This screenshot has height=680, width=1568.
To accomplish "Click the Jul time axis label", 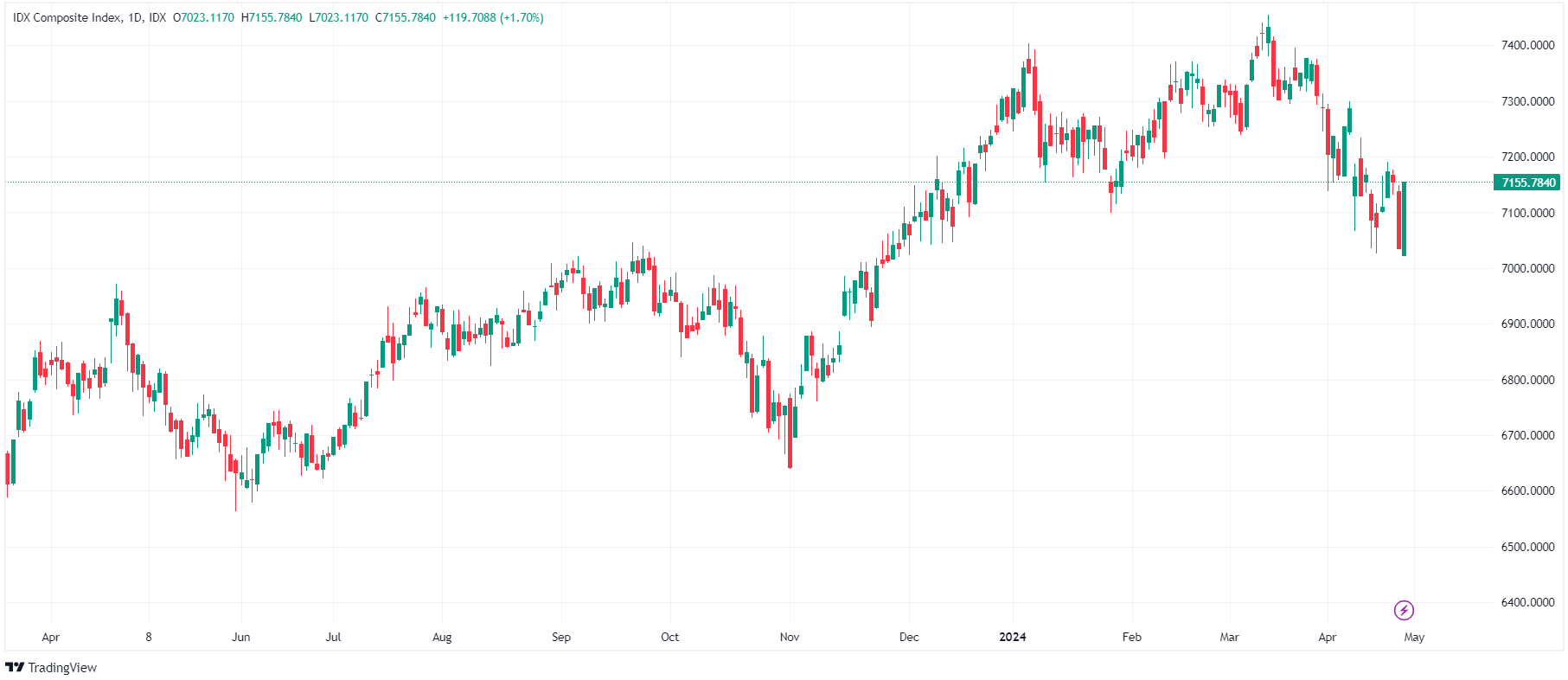I will (x=333, y=637).
